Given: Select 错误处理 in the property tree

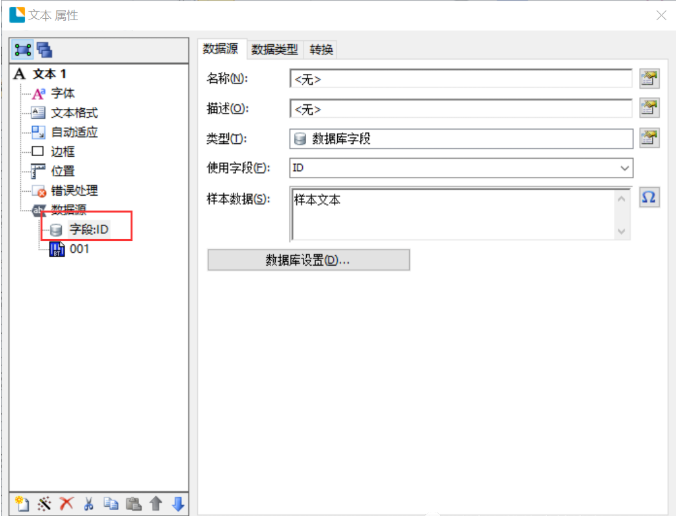Looking at the screenshot, I should (74, 190).
